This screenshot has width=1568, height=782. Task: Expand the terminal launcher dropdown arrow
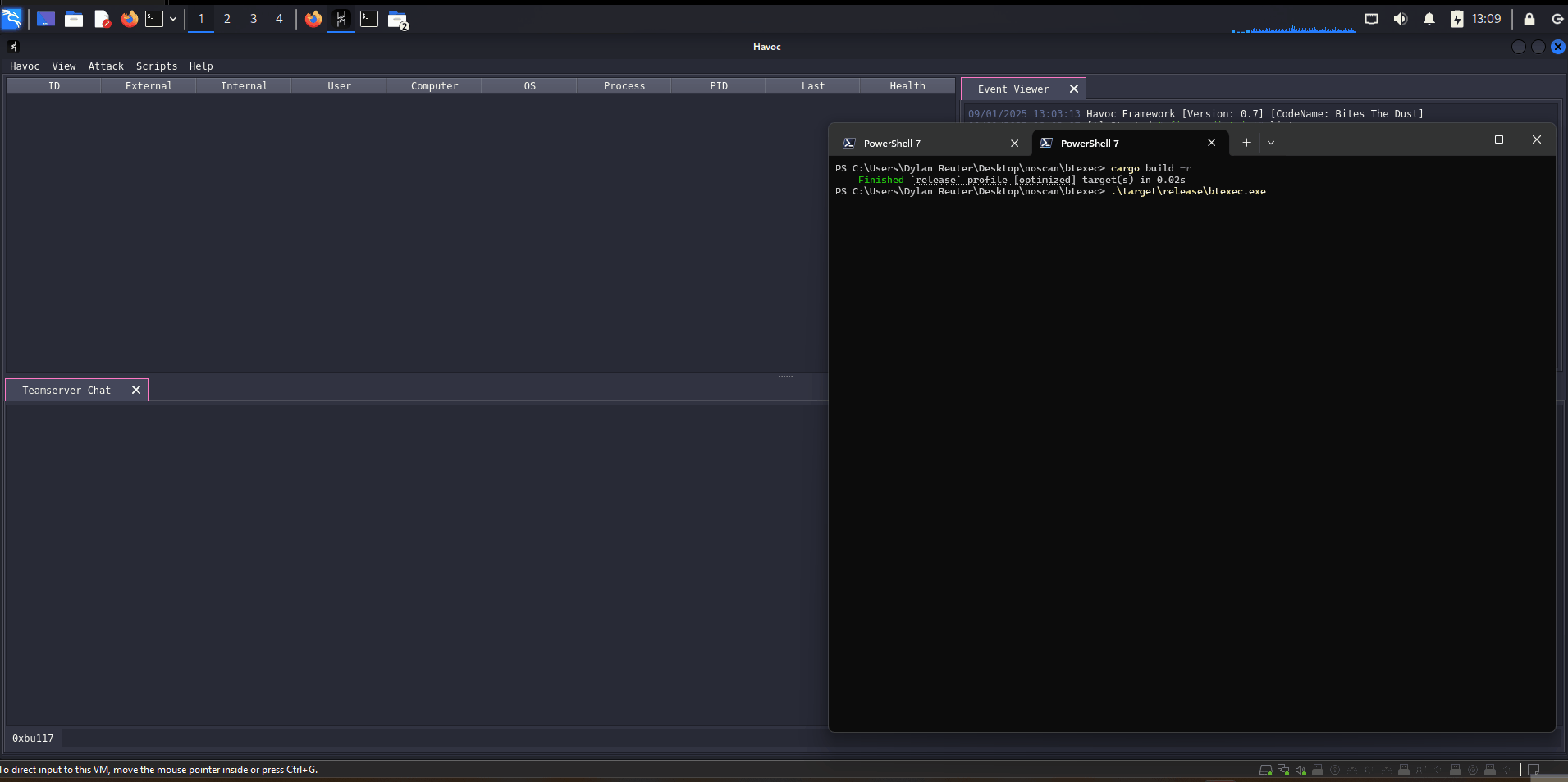pos(173,19)
